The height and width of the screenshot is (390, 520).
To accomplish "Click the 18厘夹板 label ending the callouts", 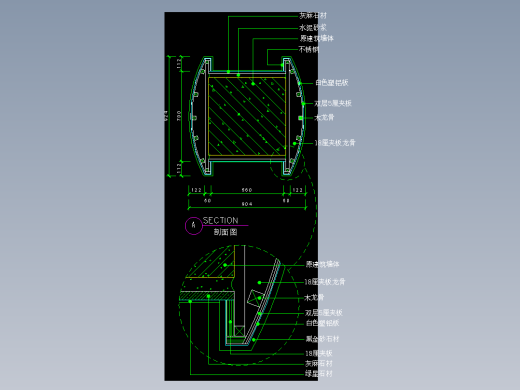I will click(319, 353).
